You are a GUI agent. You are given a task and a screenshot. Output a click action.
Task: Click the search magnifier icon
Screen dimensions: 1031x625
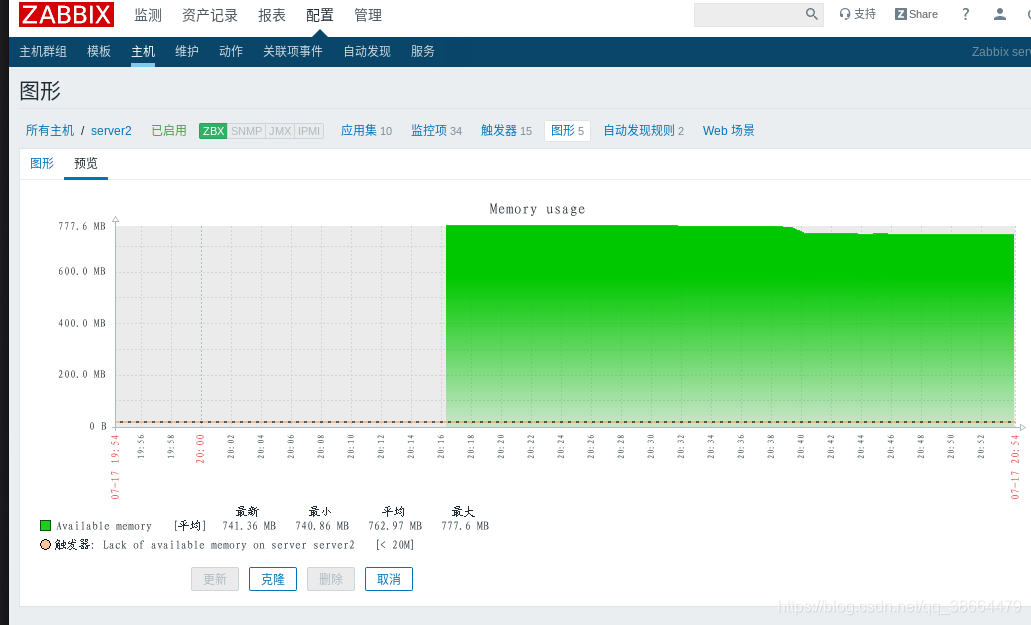pyautogui.click(x=811, y=14)
